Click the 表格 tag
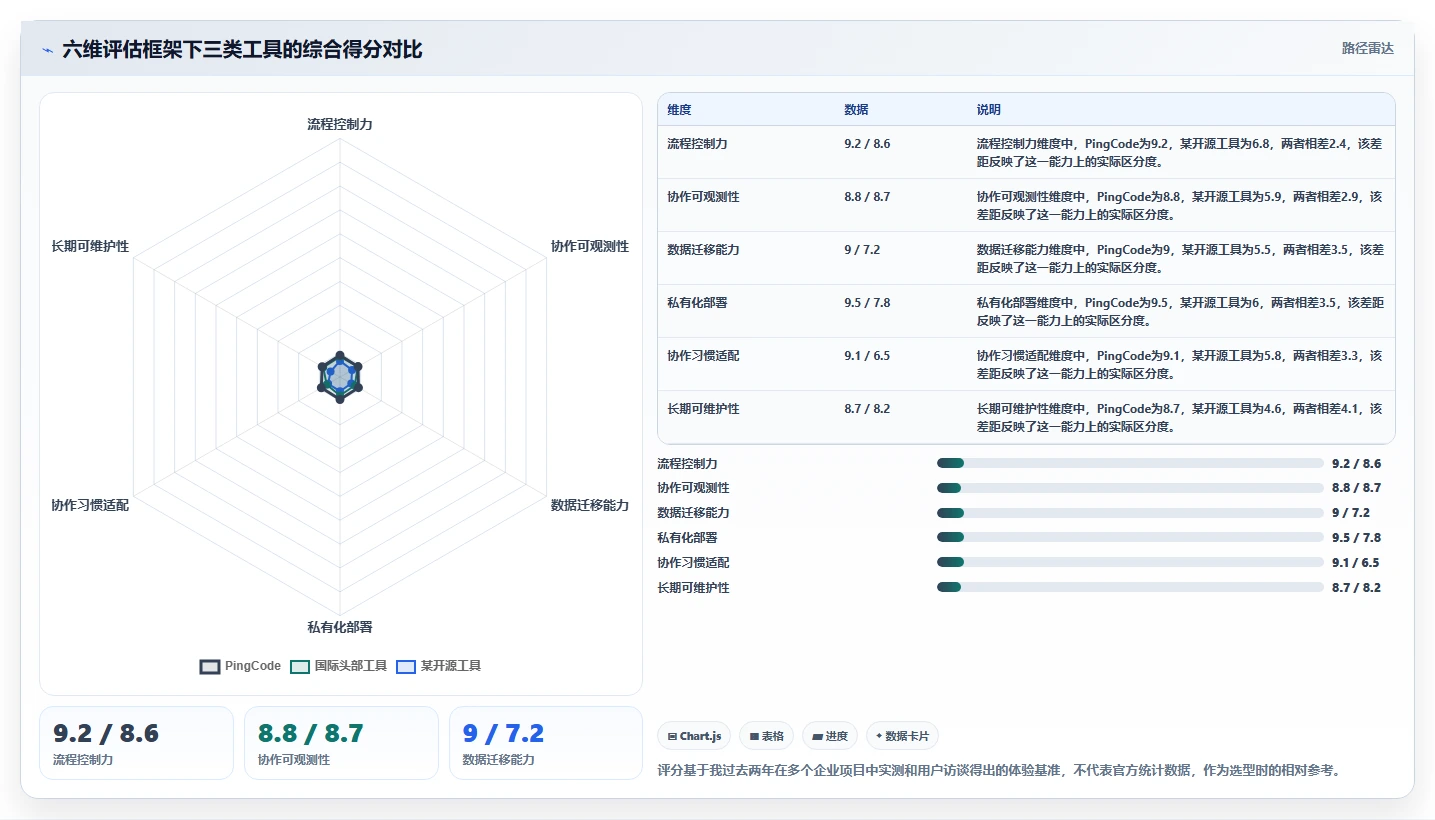1435x820 pixels. pyautogui.click(x=767, y=736)
